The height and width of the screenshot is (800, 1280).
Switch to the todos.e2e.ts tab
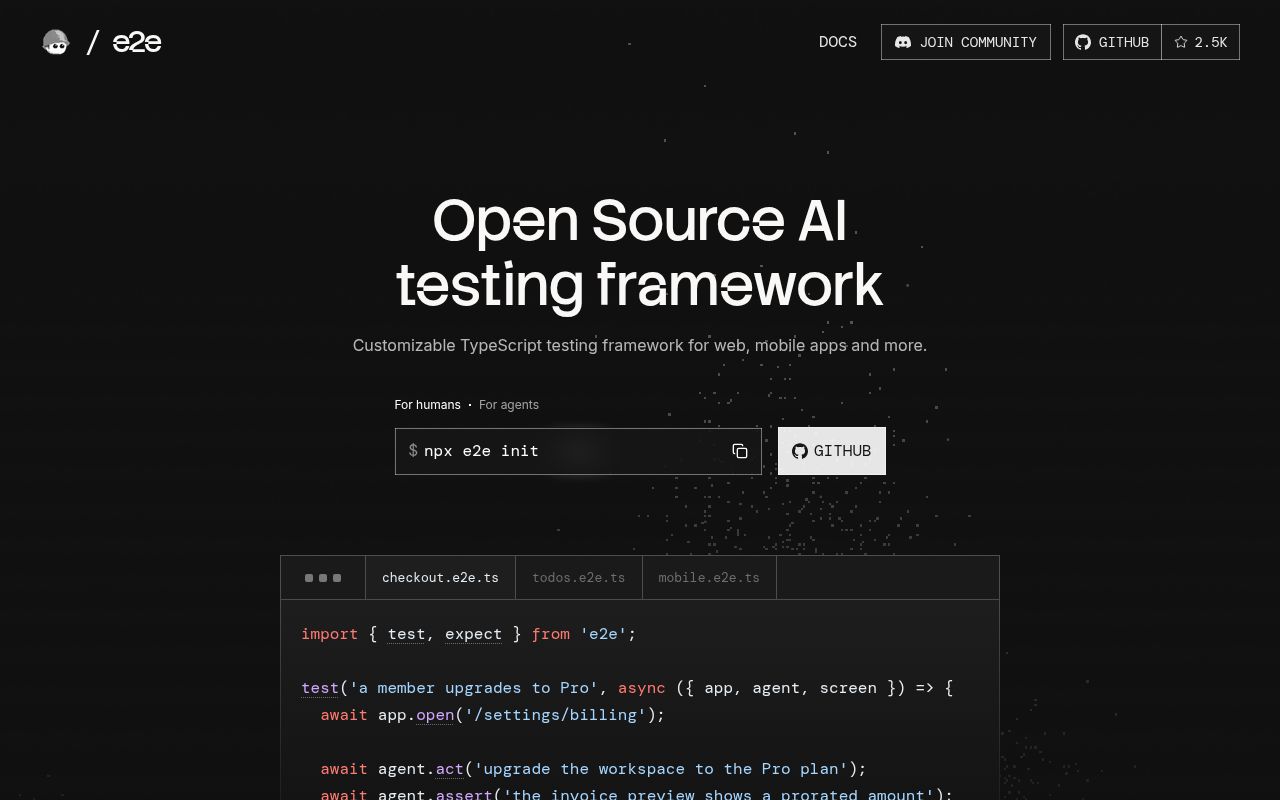579,578
